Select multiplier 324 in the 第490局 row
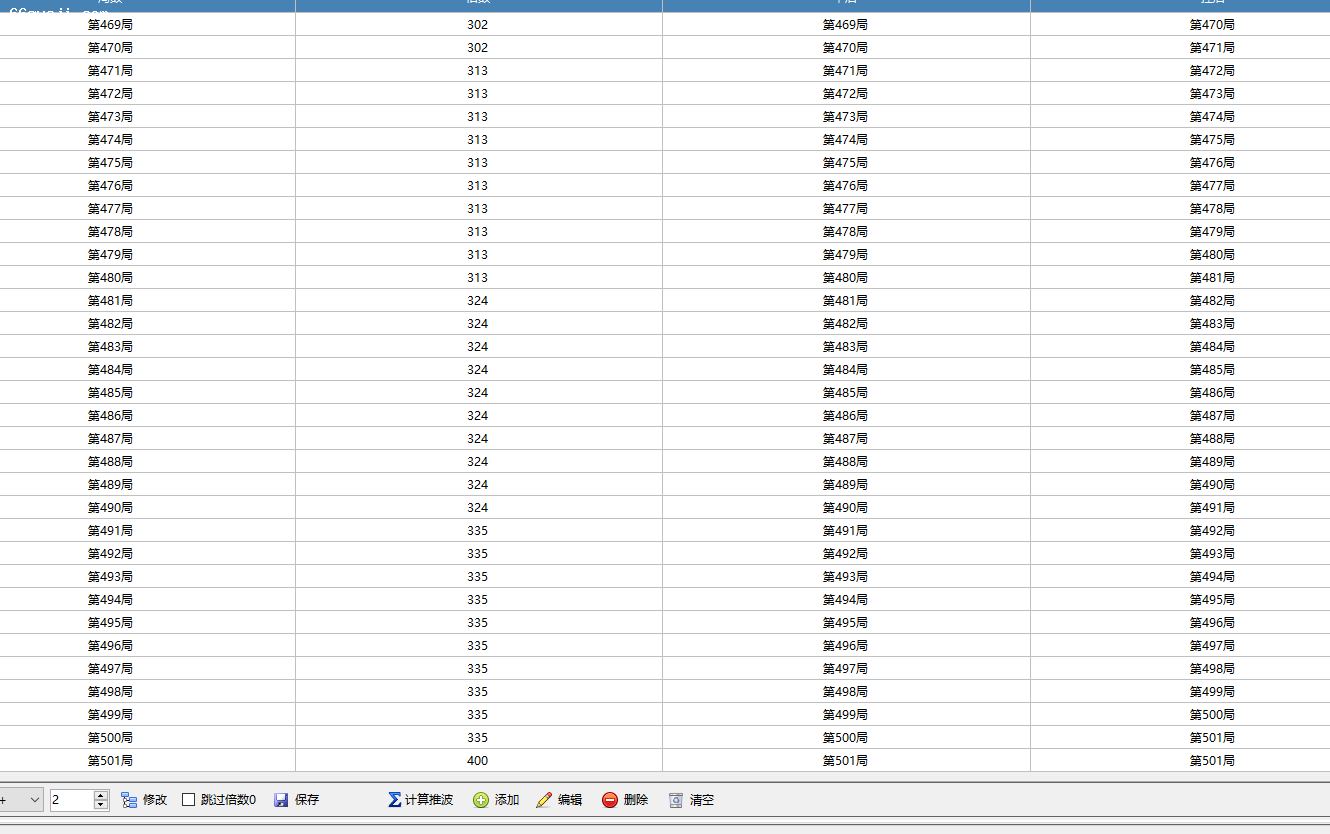The image size is (1330, 834). [478, 508]
